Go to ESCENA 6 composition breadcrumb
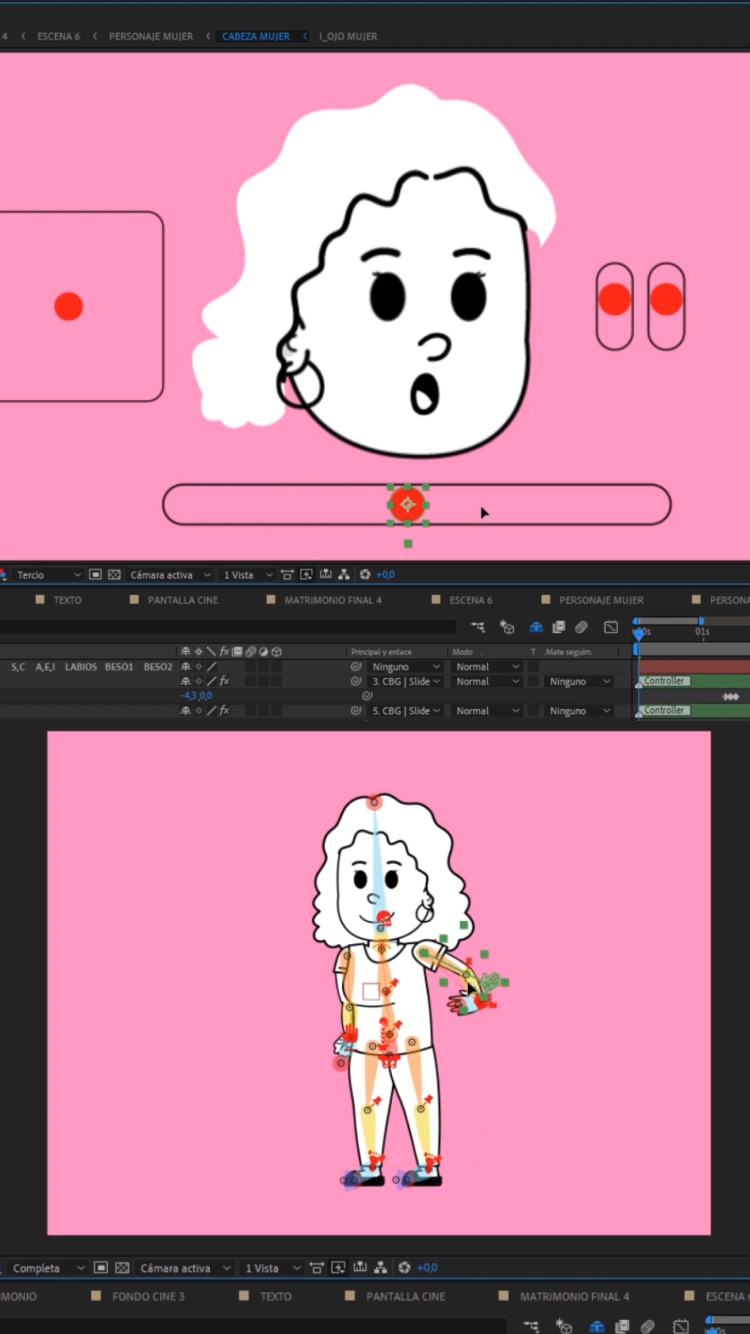The image size is (750, 1334). click(58, 36)
